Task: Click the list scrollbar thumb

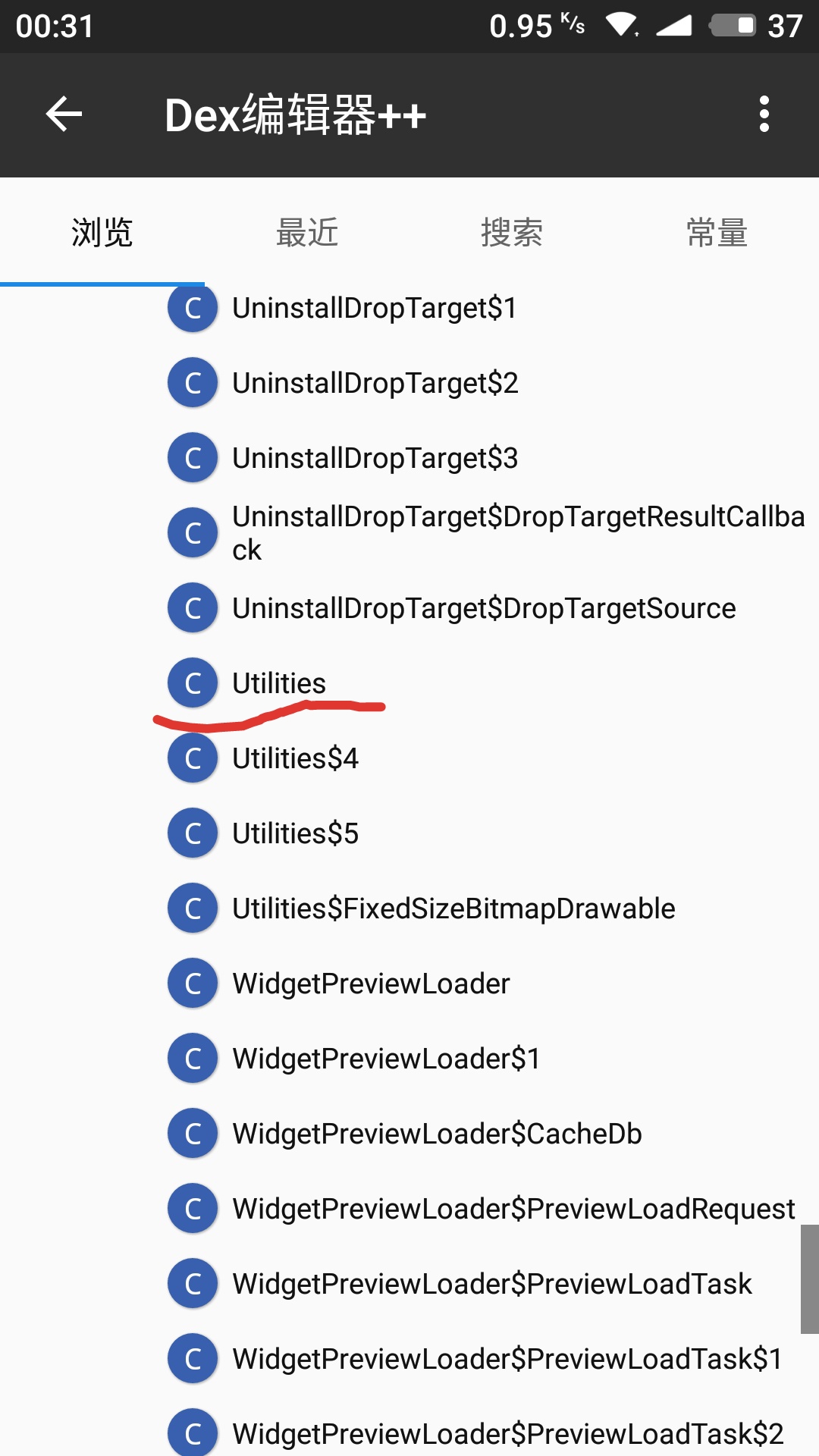Action: pos(809,1279)
